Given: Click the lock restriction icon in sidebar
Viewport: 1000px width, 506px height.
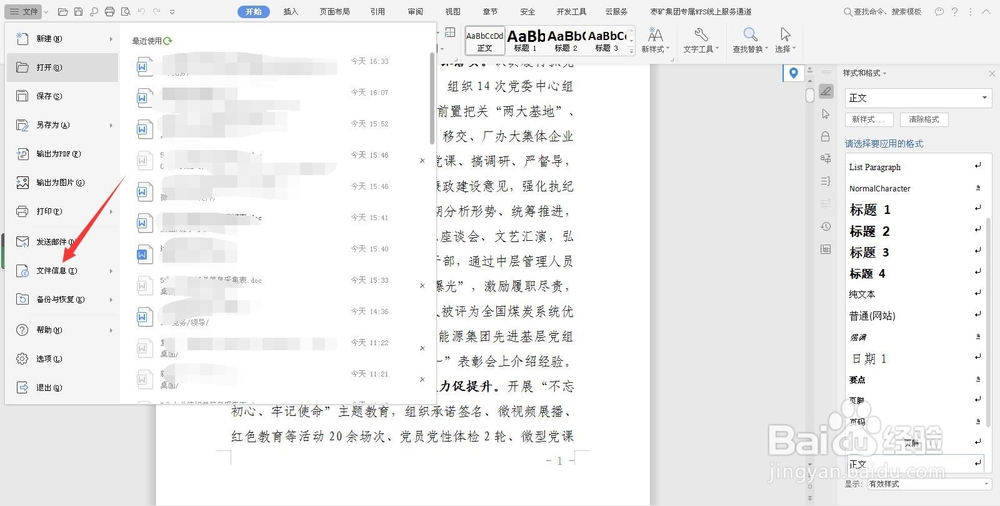Looking at the screenshot, I should pos(826,137).
